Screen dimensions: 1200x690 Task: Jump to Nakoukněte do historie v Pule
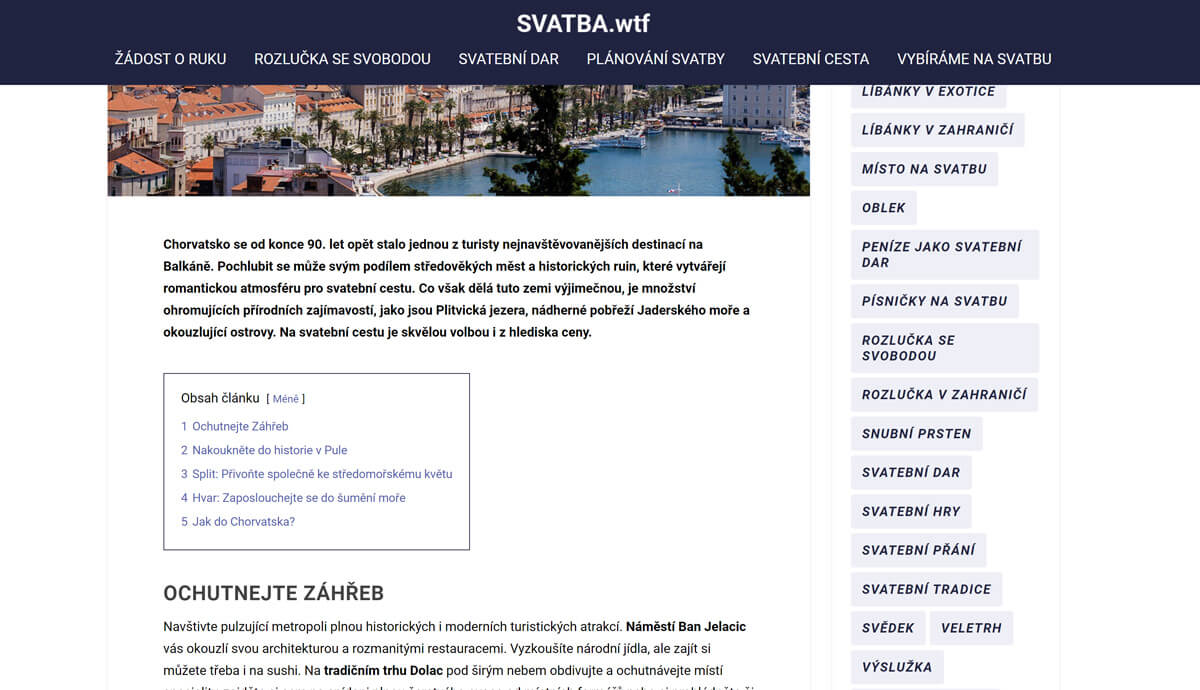pyautogui.click(x=269, y=450)
